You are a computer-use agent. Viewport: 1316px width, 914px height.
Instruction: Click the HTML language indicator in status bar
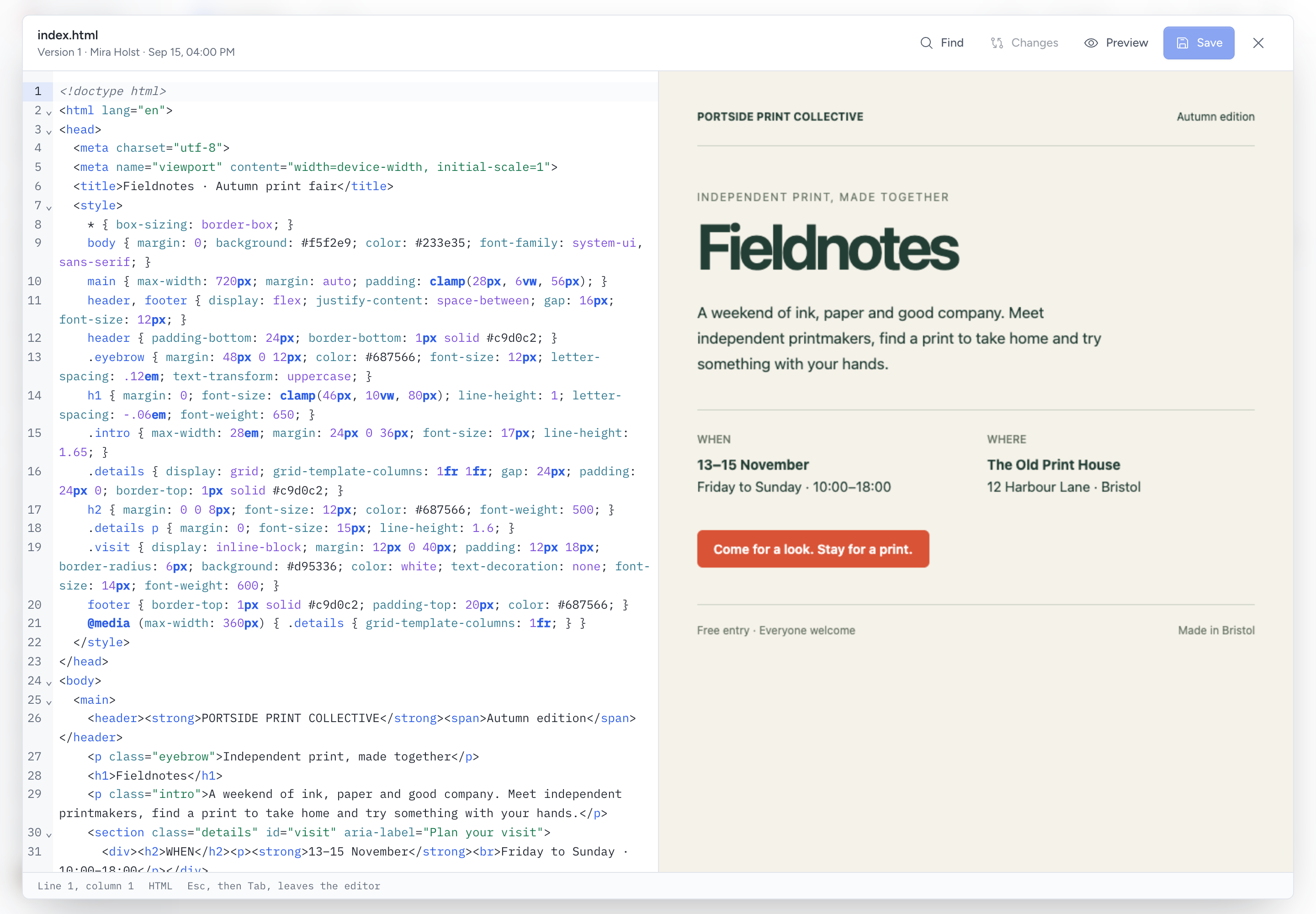(160, 885)
